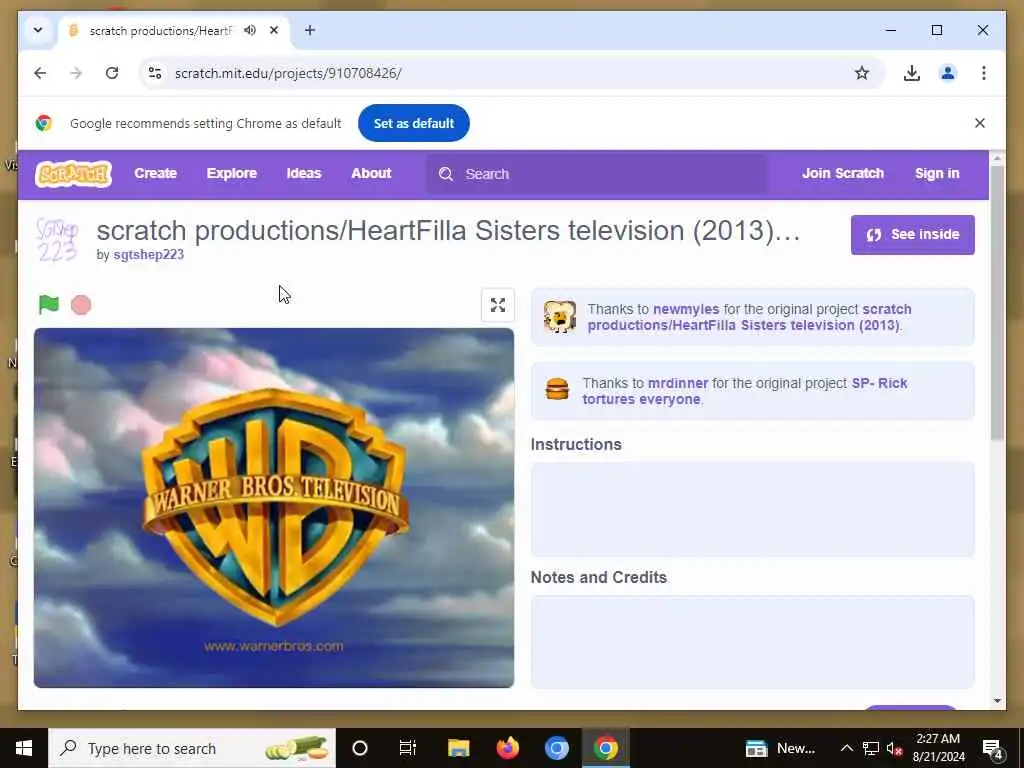The height and width of the screenshot is (768, 1024).
Task: Open the Explore page
Action: (x=232, y=174)
